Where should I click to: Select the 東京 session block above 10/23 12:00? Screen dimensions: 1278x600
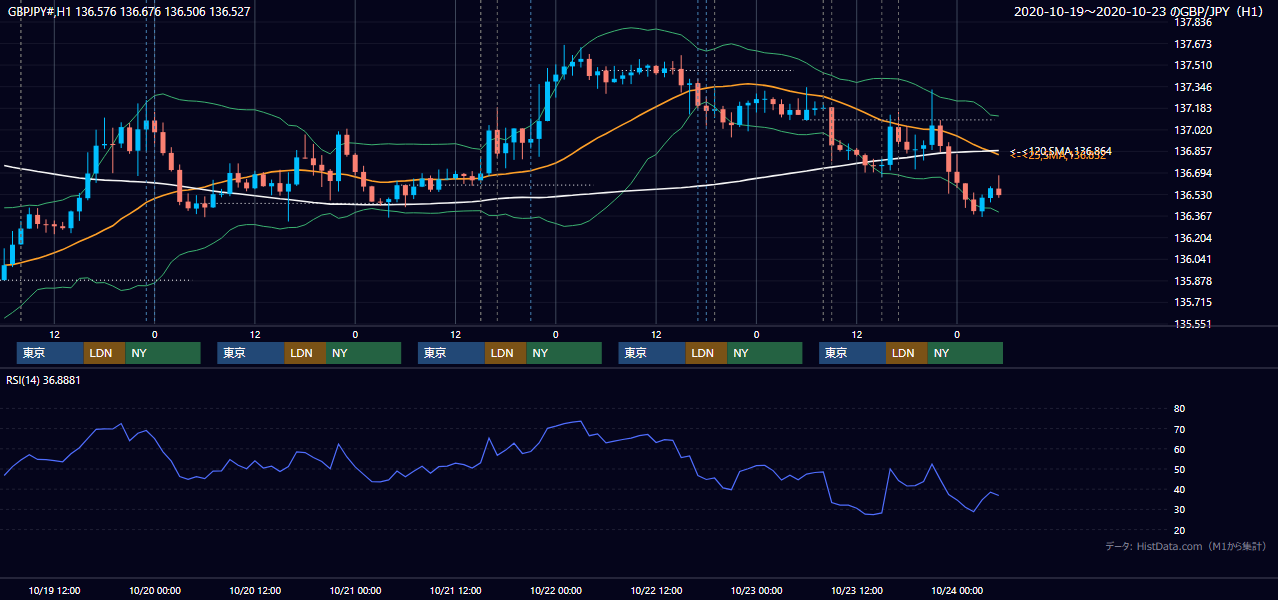coord(852,353)
